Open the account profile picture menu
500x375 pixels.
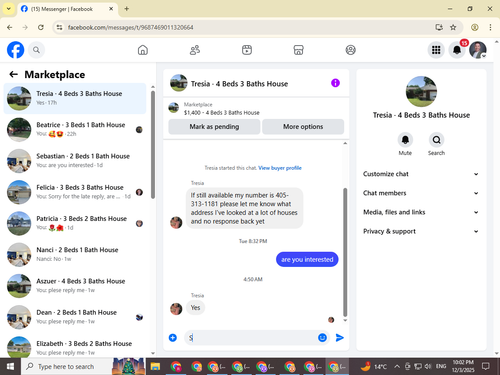478,50
